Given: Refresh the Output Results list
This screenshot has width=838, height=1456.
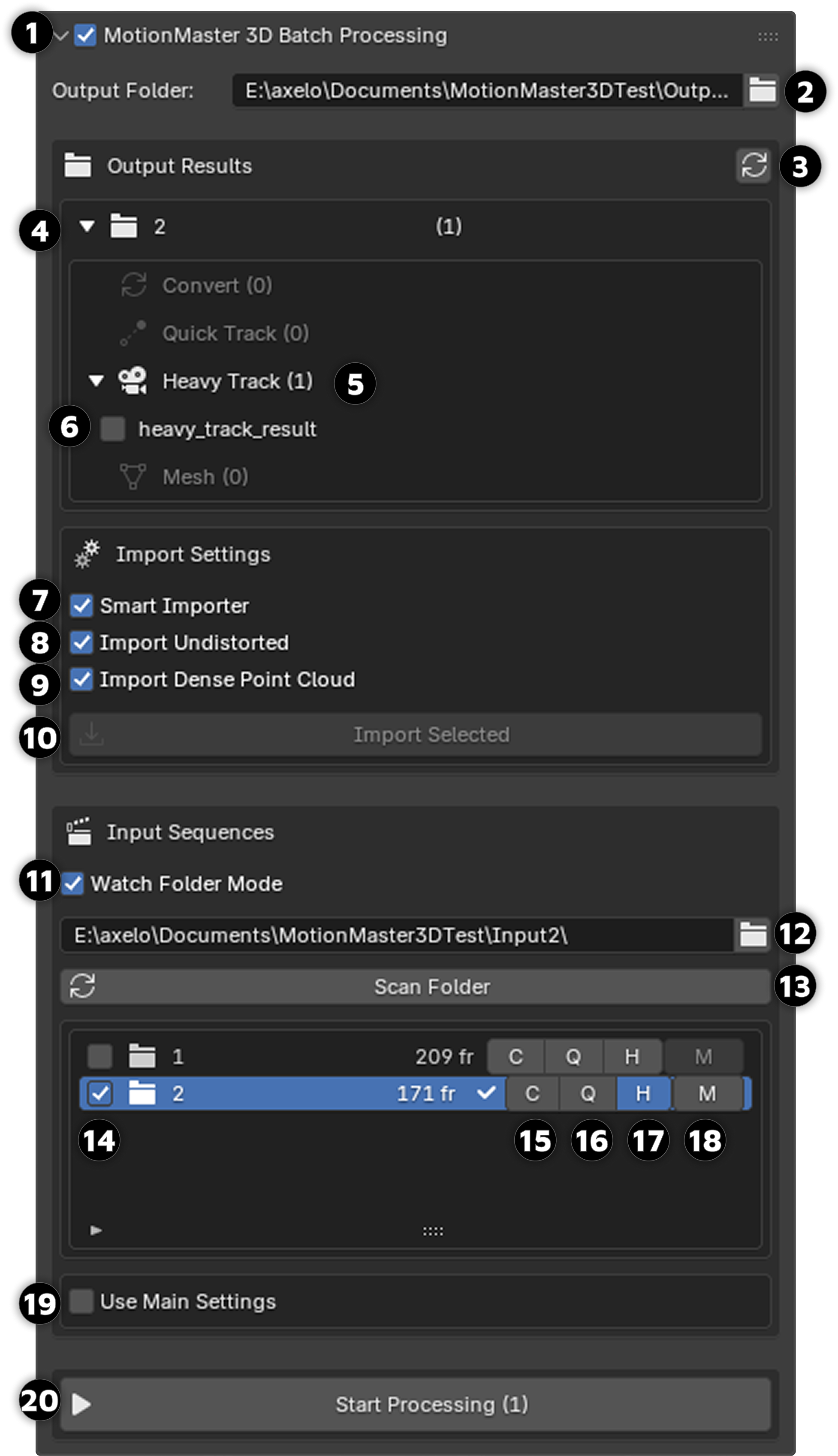Looking at the screenshot, I should (x=754, y=166).
